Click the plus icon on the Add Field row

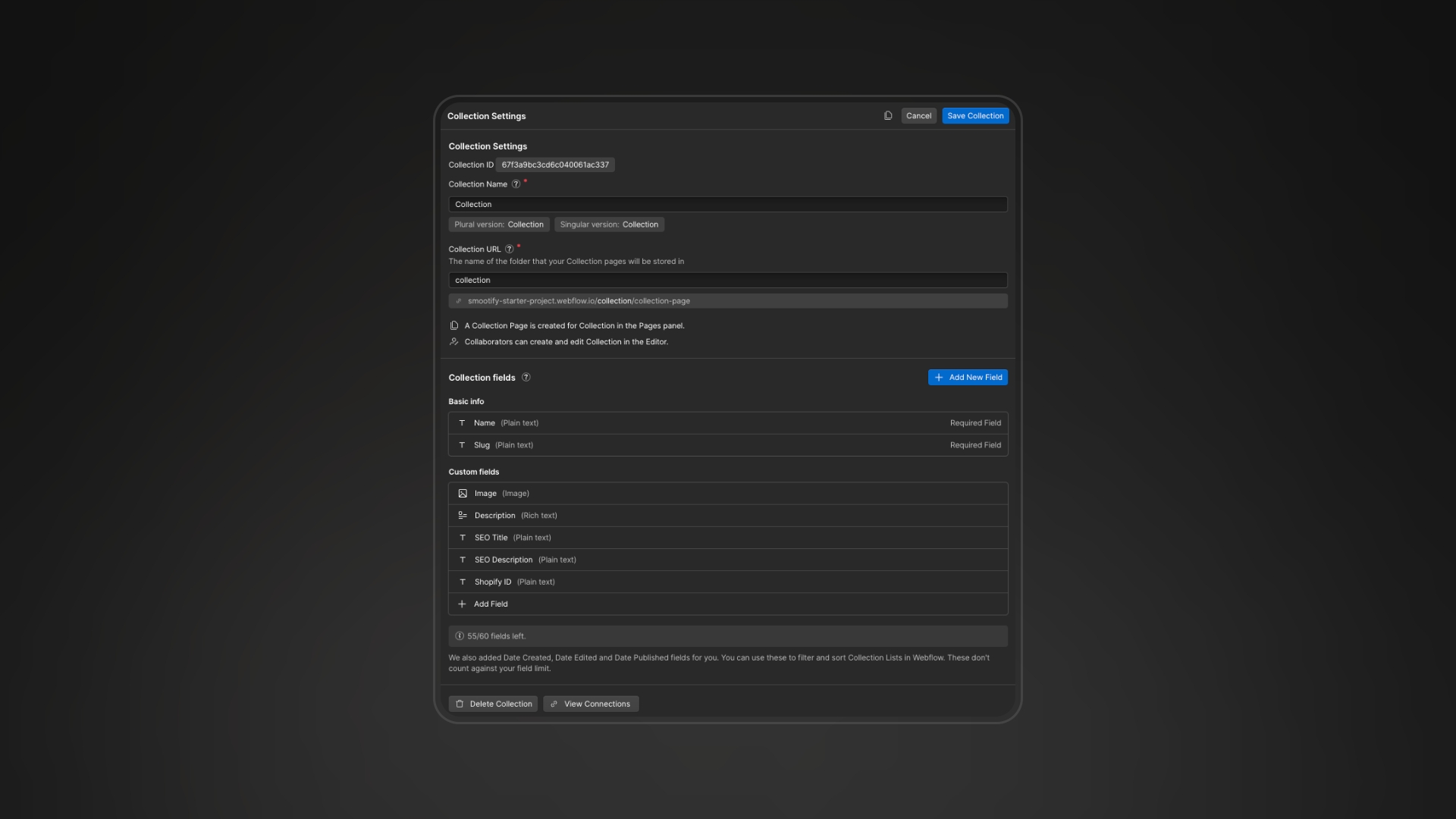point(462,604)
